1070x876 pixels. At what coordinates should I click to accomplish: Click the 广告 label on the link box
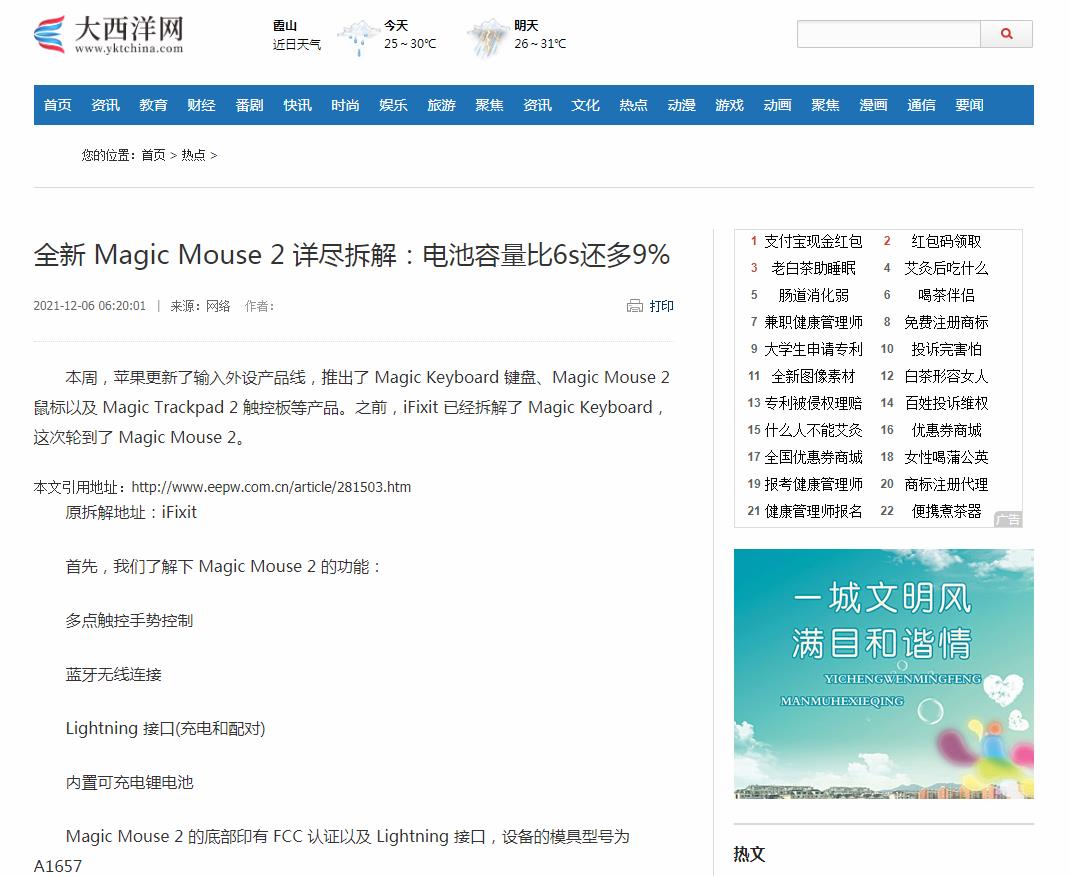[1008, 519]
